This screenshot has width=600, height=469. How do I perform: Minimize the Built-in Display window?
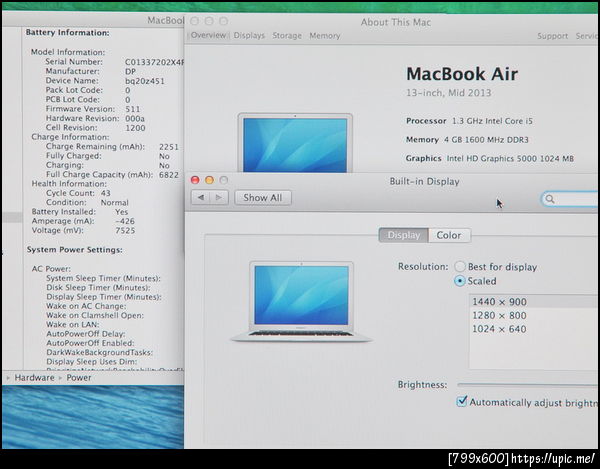(x=209, y=180)
